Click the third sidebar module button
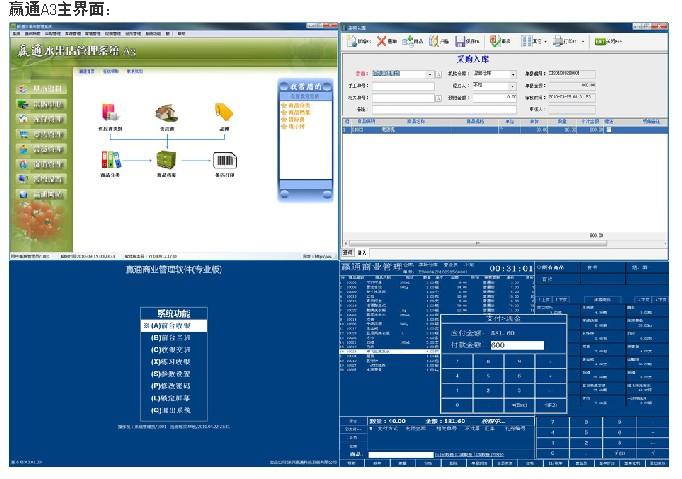The width and height of the screenshot is (682, 479). click(41, 119)
